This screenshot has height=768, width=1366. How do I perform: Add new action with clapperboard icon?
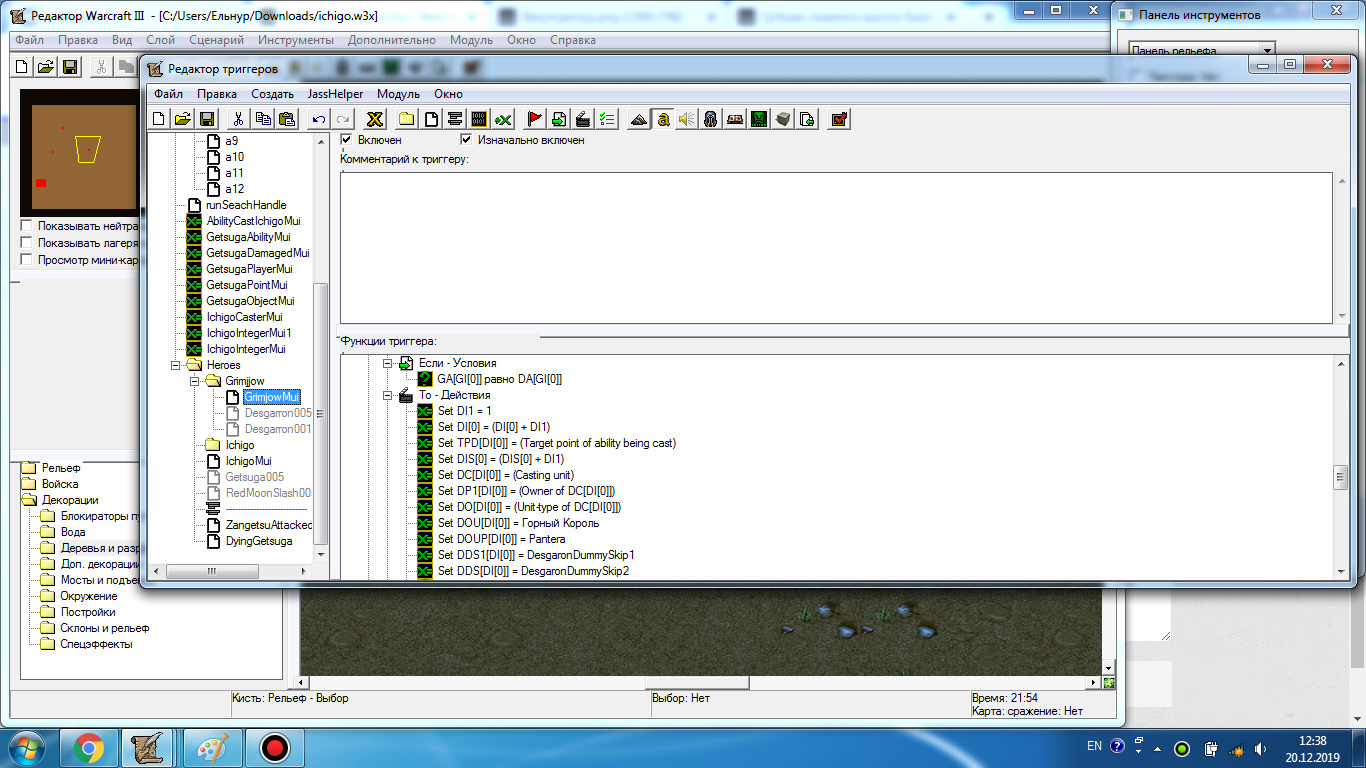(583, 119)
